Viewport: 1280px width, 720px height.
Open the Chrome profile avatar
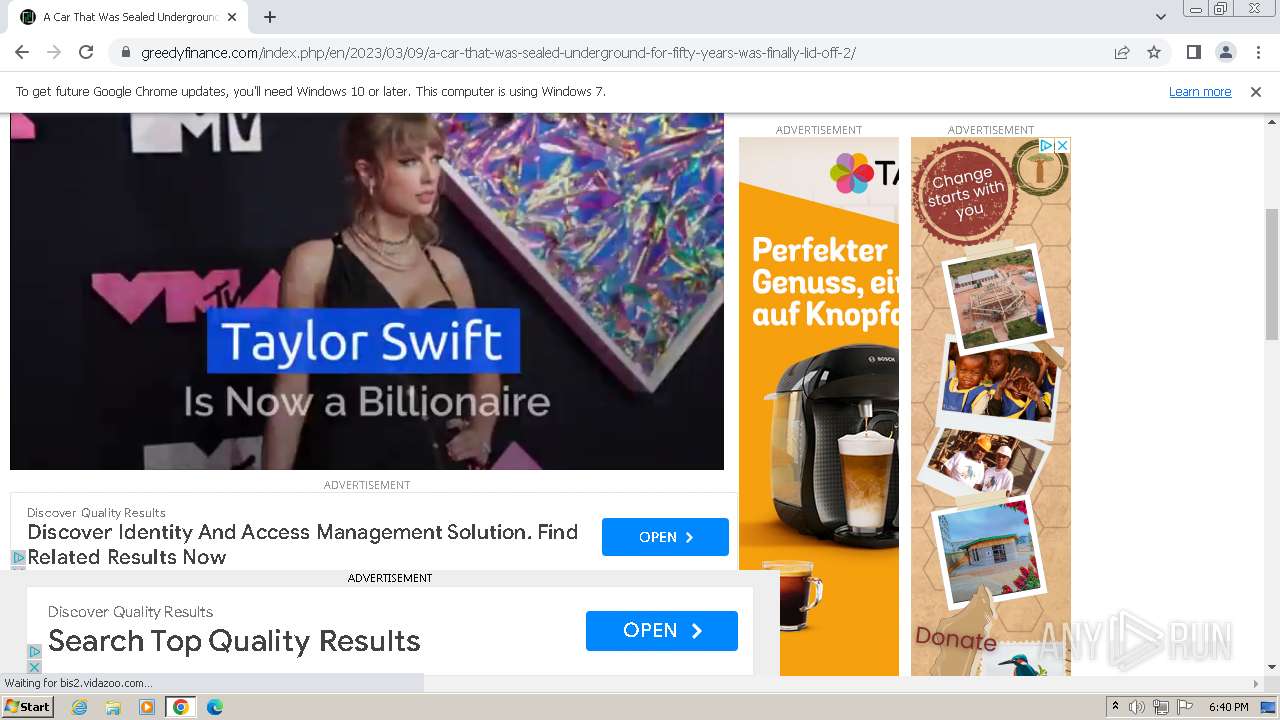click(x=1225, y=53)
